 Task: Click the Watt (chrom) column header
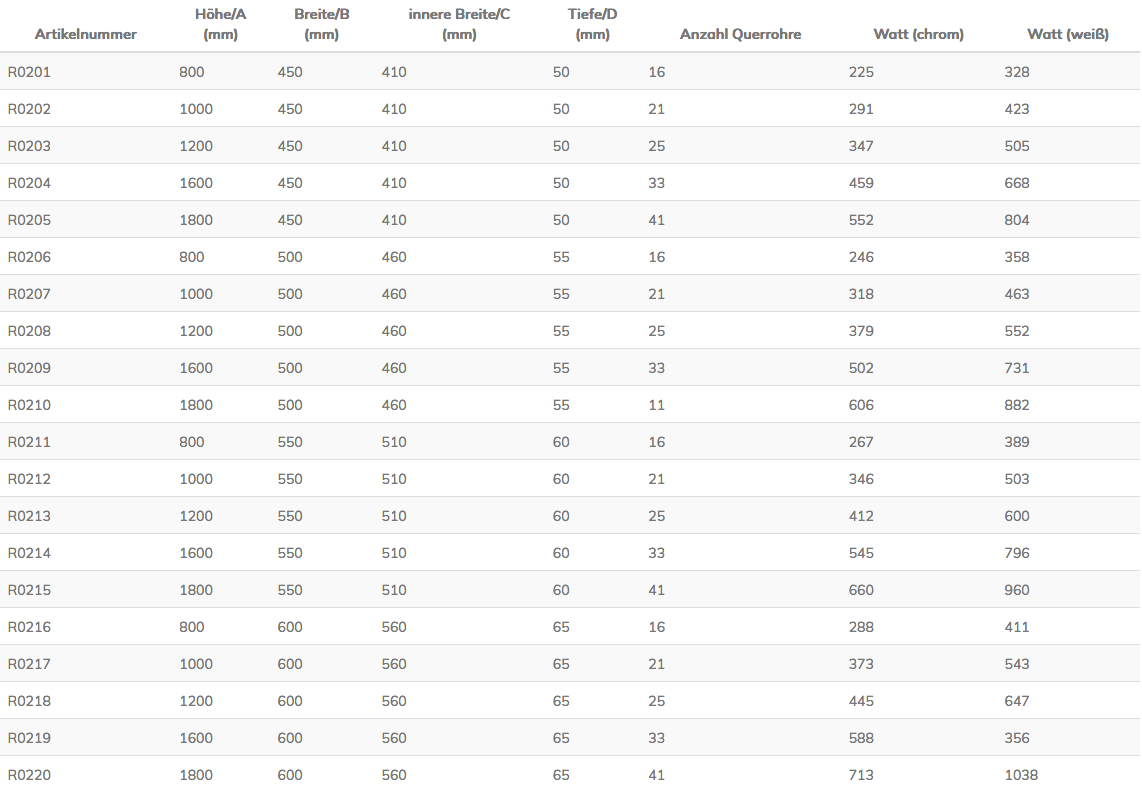tap(918, 34)
